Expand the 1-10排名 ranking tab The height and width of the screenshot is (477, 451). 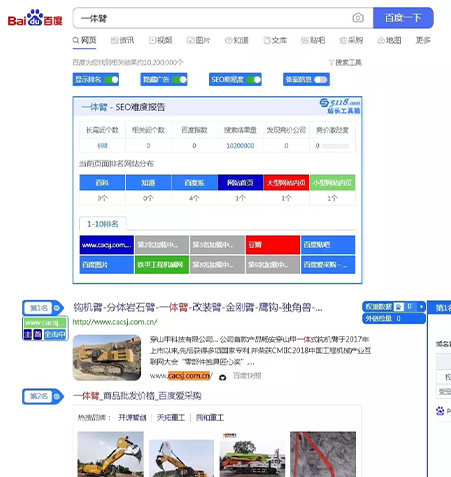103,224
